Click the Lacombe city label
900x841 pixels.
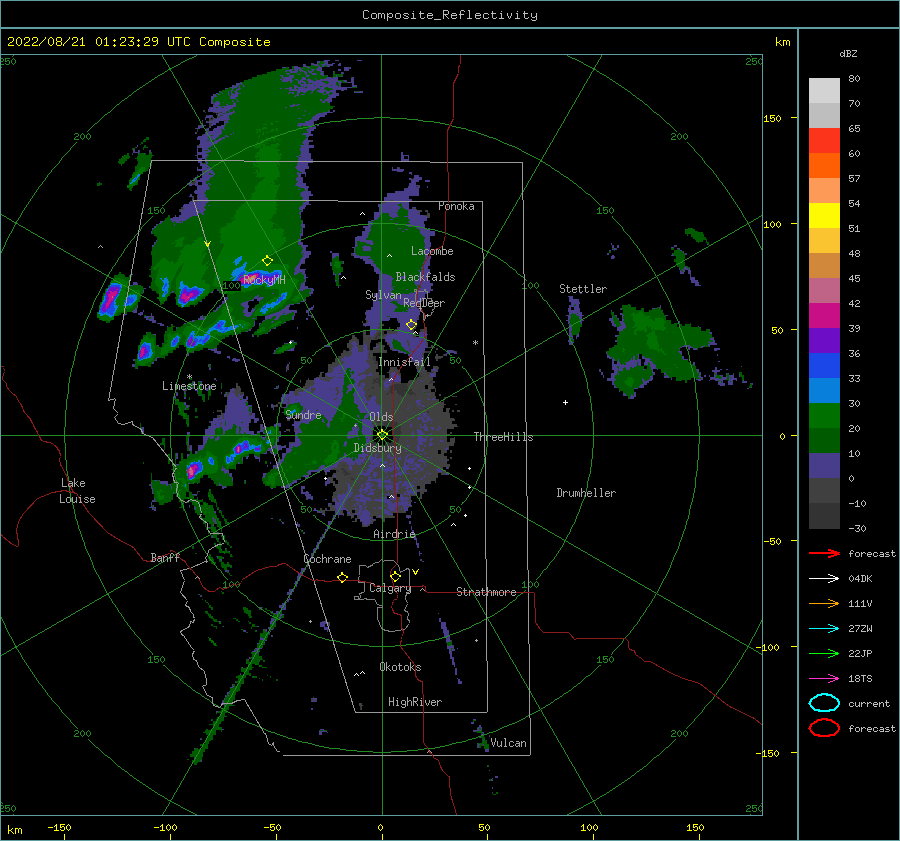click(432, 251)
